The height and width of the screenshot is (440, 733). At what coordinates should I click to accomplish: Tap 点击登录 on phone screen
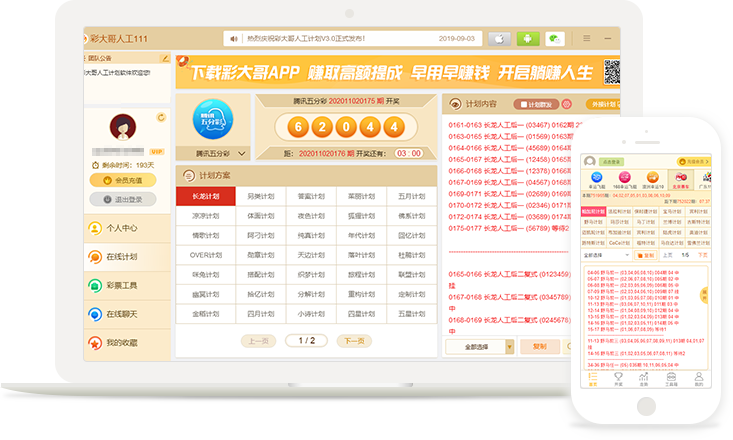pyautogui.click(x=611, y=162)
